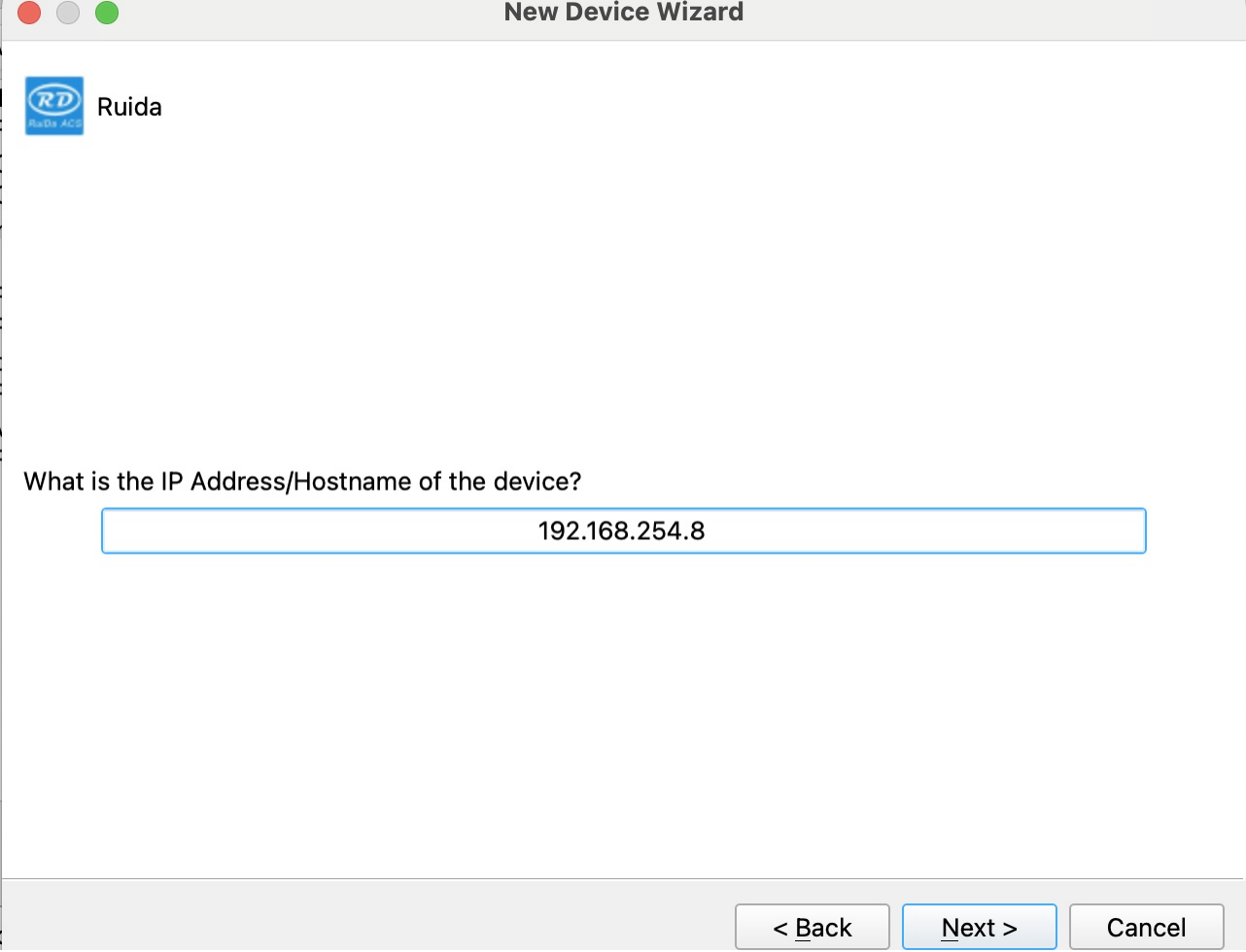Click the 'New Device Wizard' window title

tap(623, 13)
